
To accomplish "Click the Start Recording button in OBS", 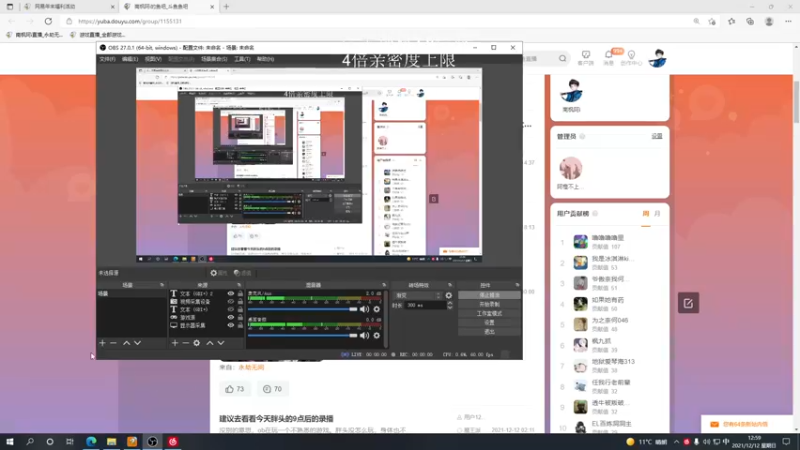I will tap(489, 304).
